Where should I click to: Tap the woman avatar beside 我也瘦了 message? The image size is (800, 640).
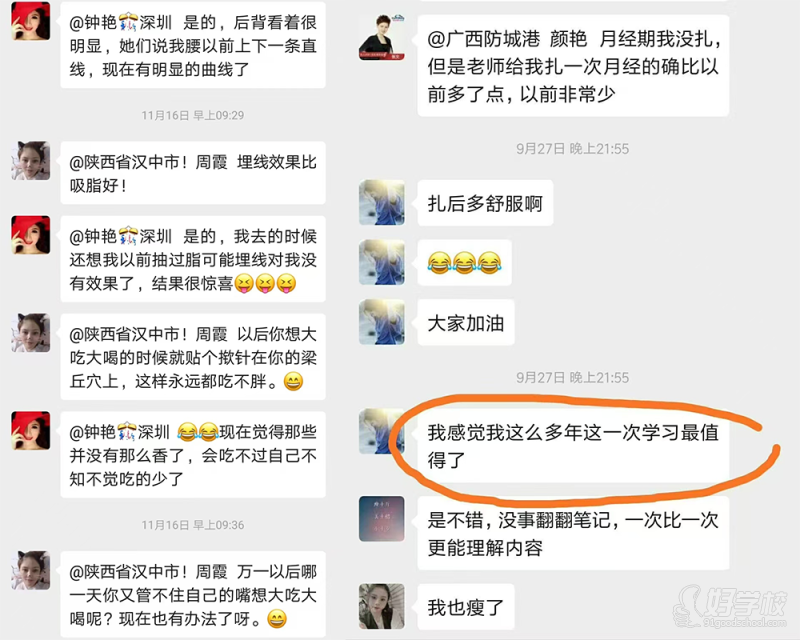click(x=382, y=606)
